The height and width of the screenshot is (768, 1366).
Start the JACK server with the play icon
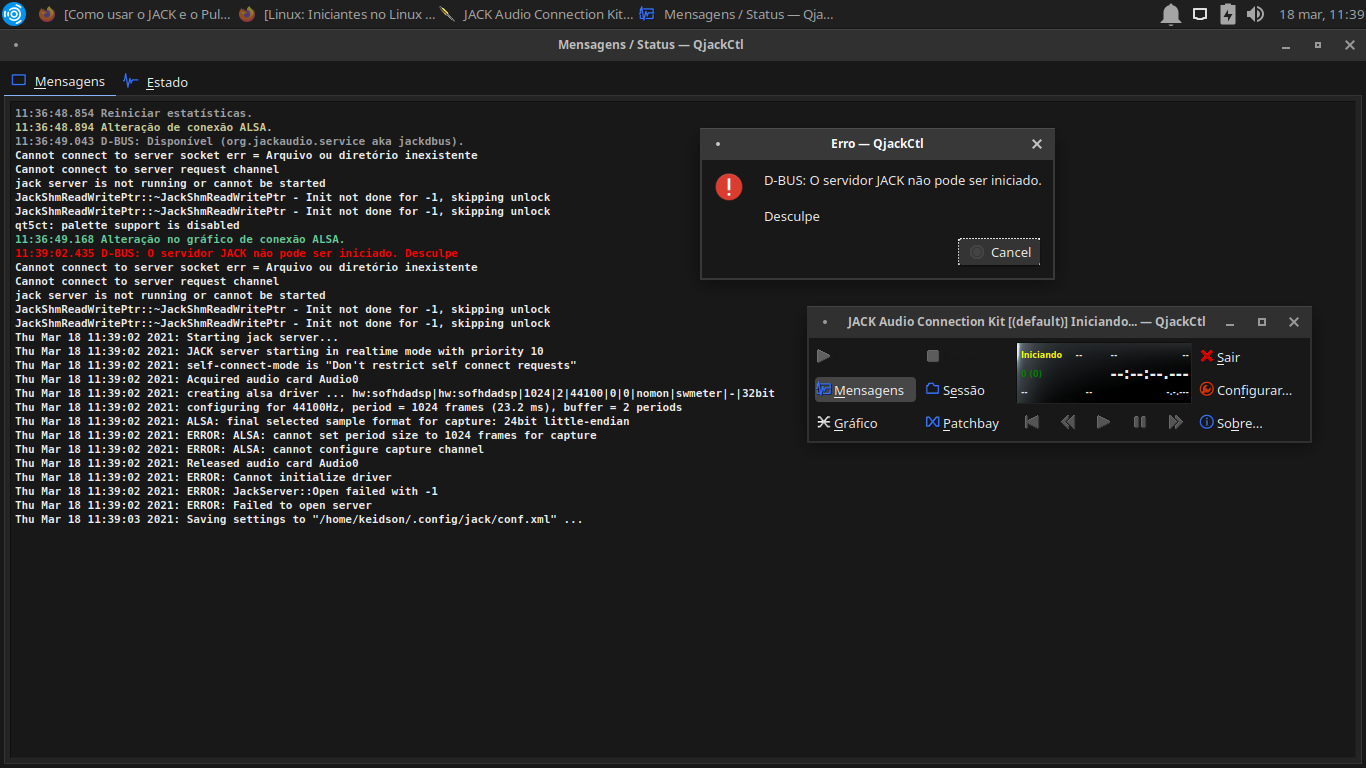[823, 356]
